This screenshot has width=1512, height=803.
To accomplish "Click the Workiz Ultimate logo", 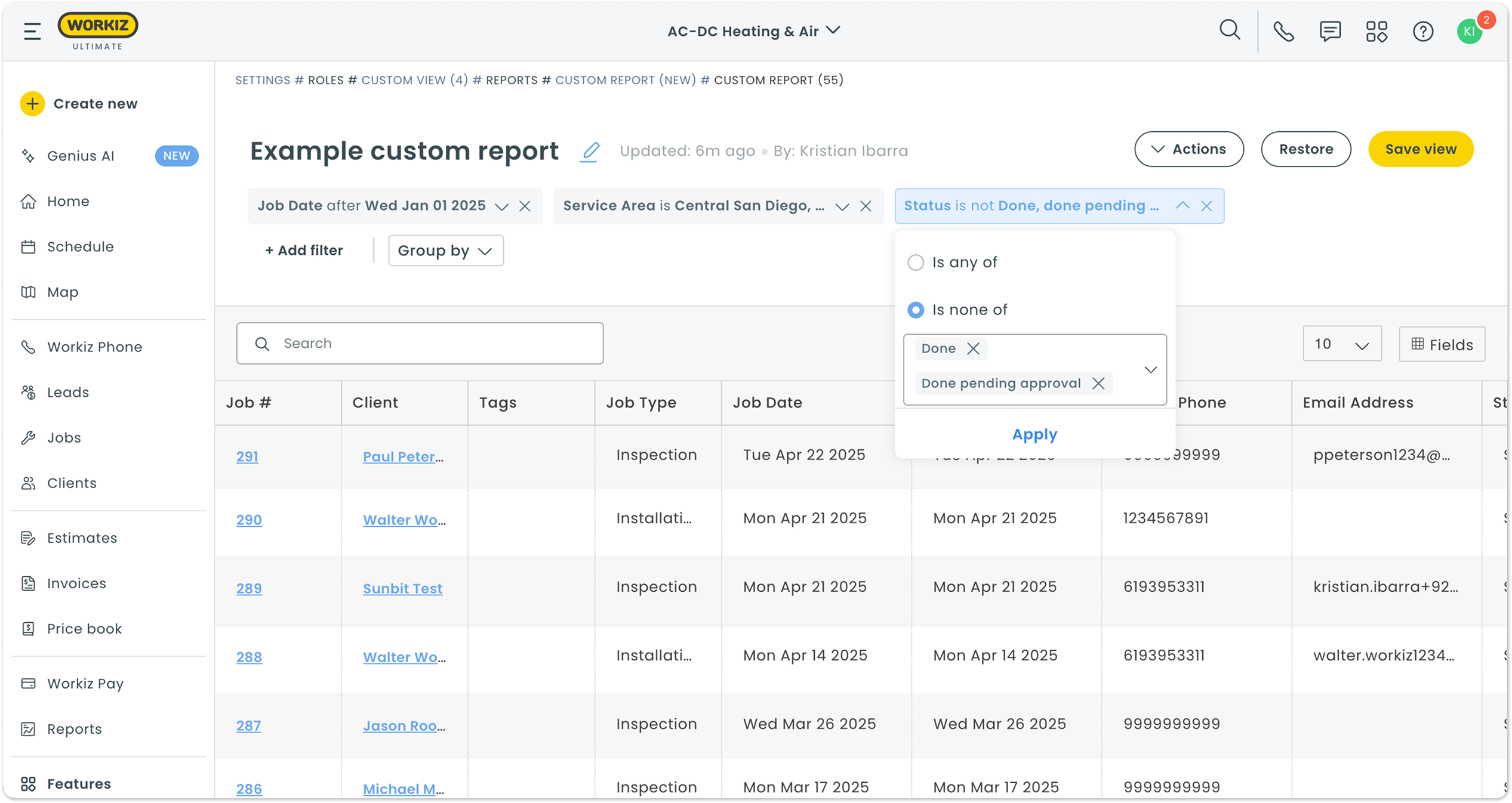I will [98, 31].
